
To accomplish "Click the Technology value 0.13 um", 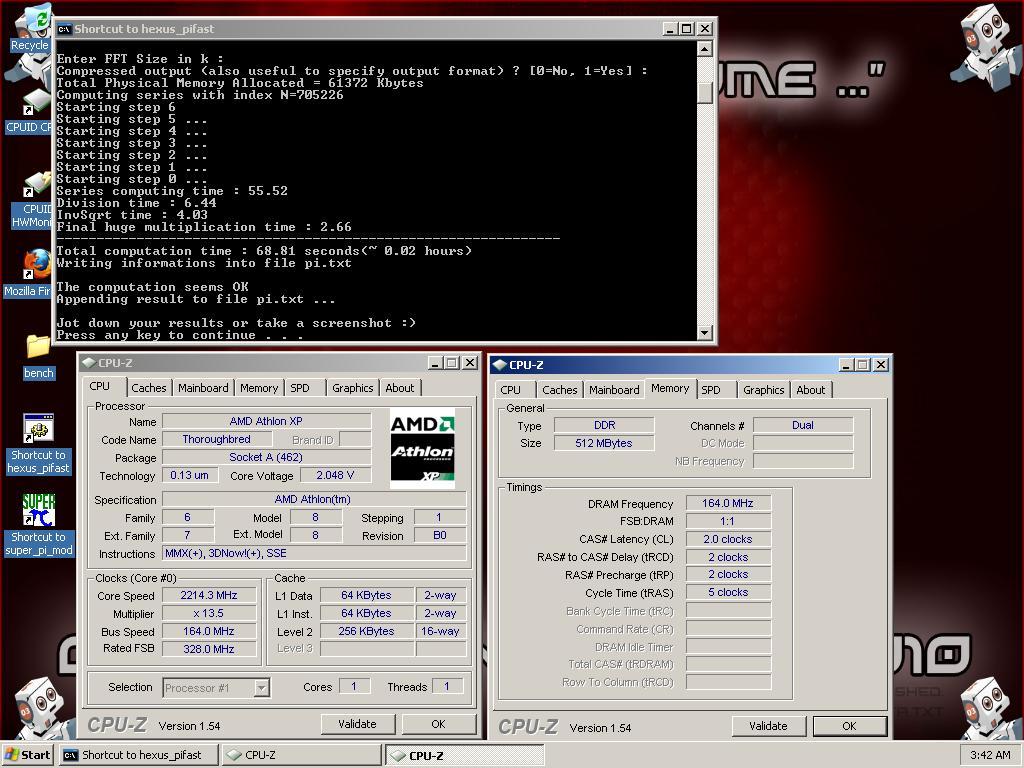I will pos(189,475).
